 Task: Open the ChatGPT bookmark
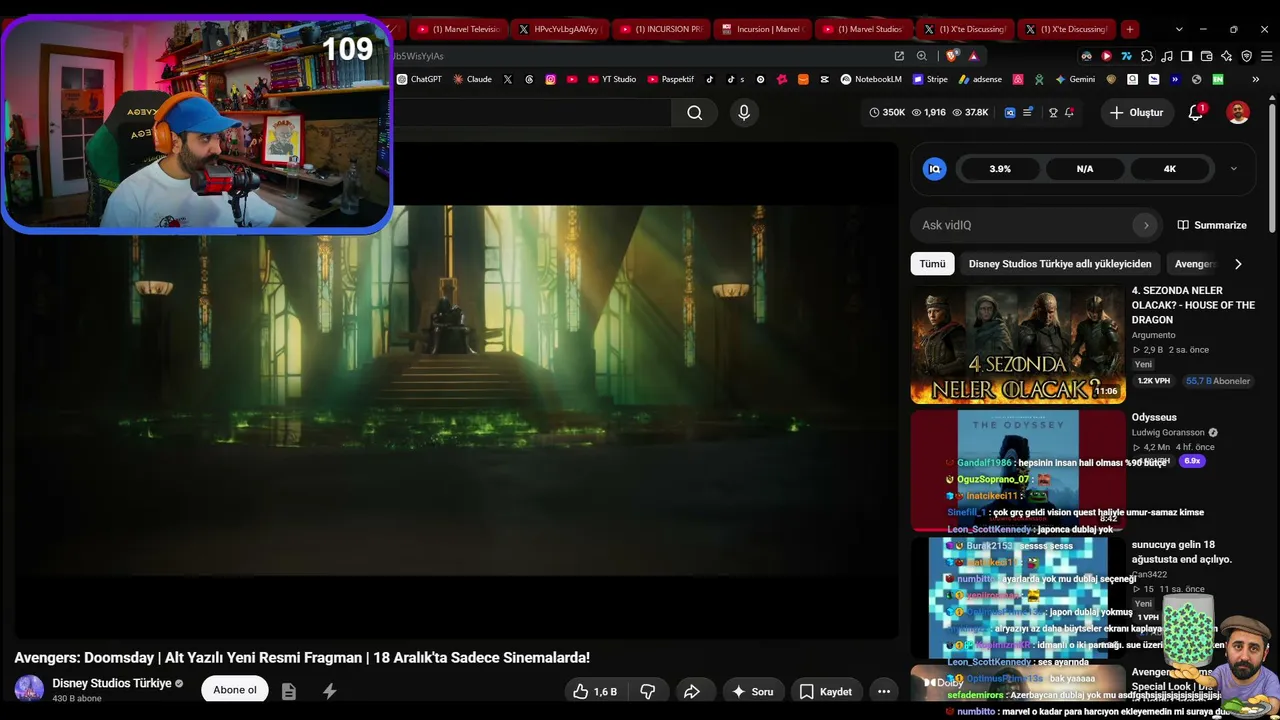click(x=419, y=79)
